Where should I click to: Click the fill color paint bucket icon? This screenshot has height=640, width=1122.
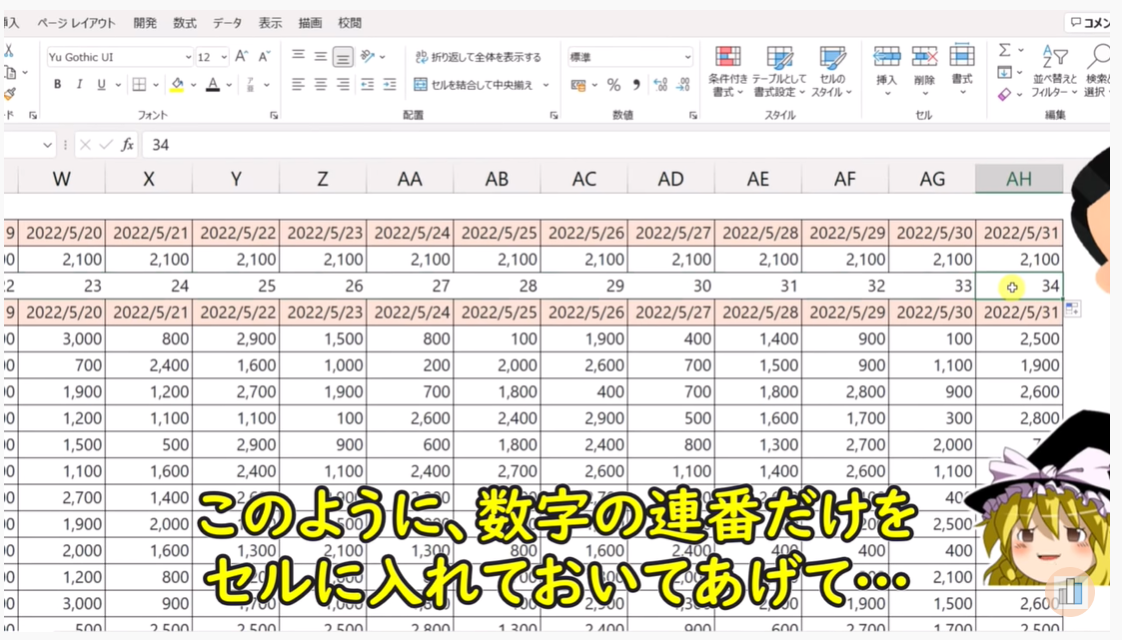177,85
